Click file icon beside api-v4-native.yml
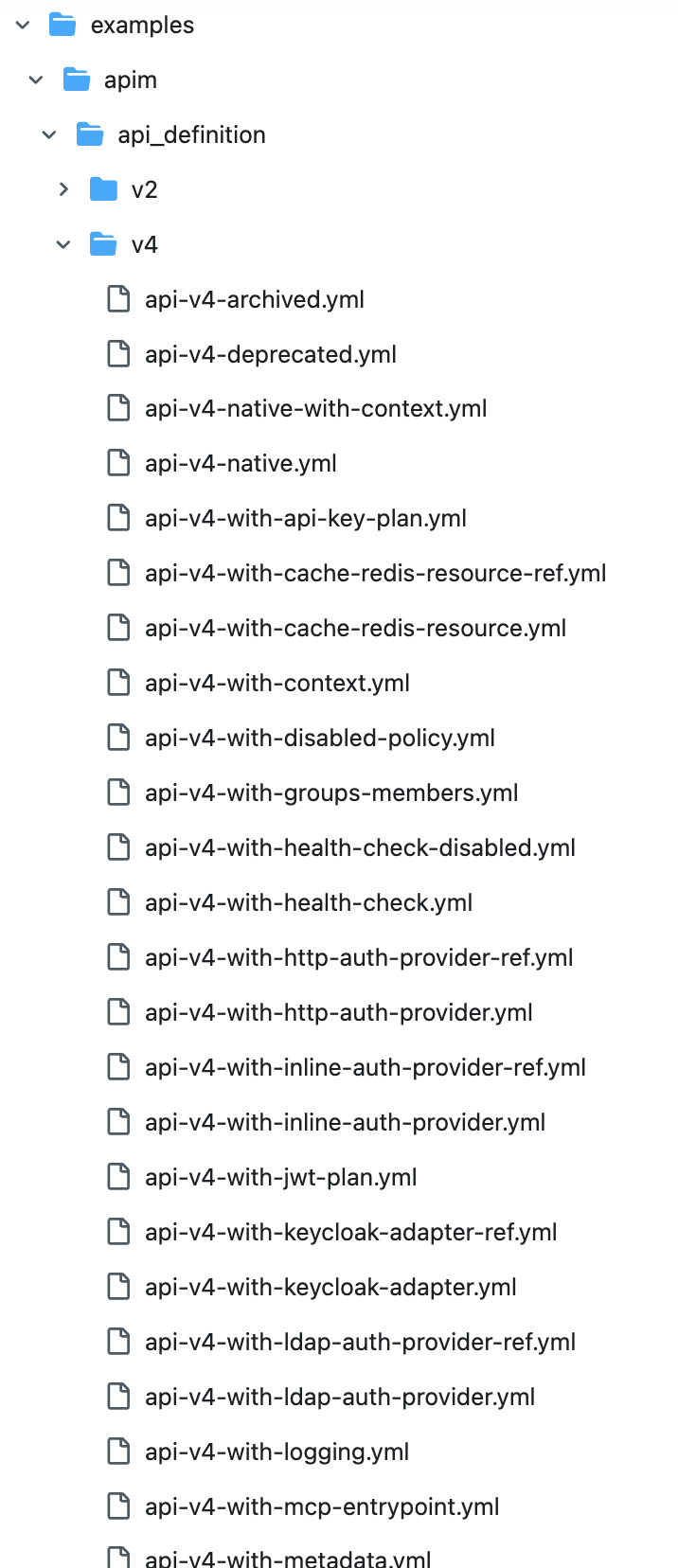The image size is (678, 1568). pyautogui.click(x=118, y=464)
